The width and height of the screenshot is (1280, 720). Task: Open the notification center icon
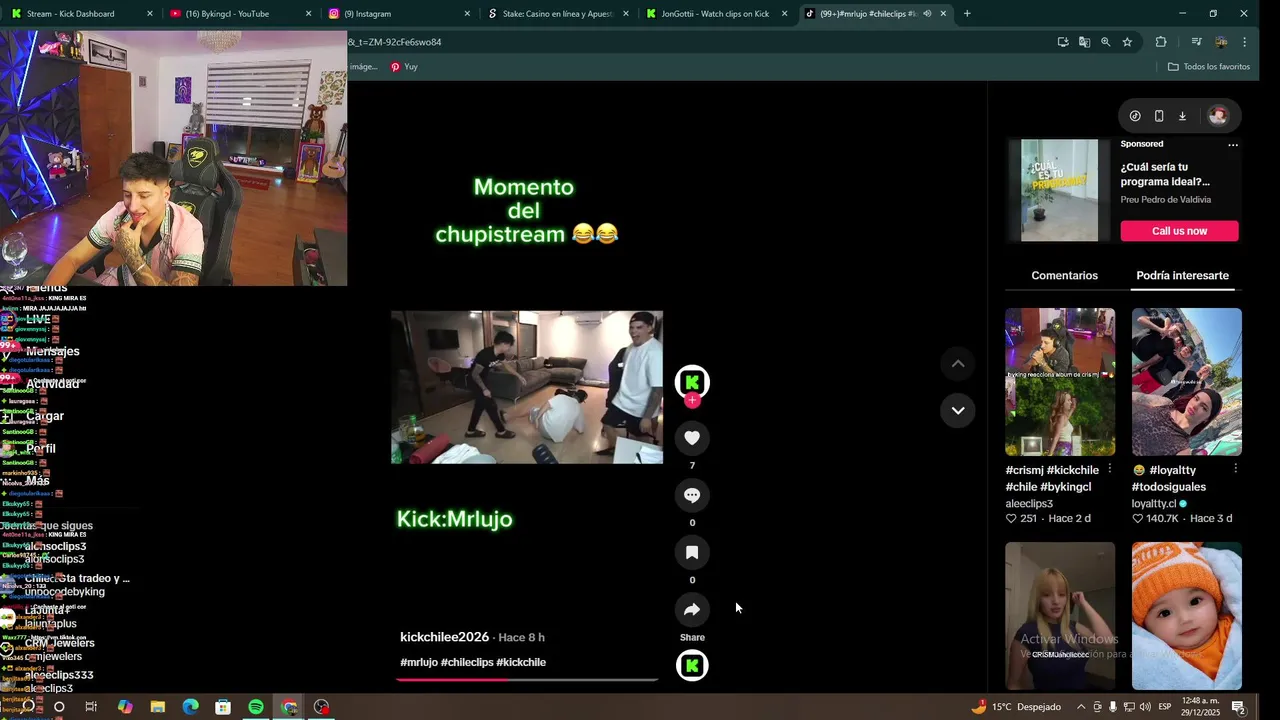coord(1238,707)
